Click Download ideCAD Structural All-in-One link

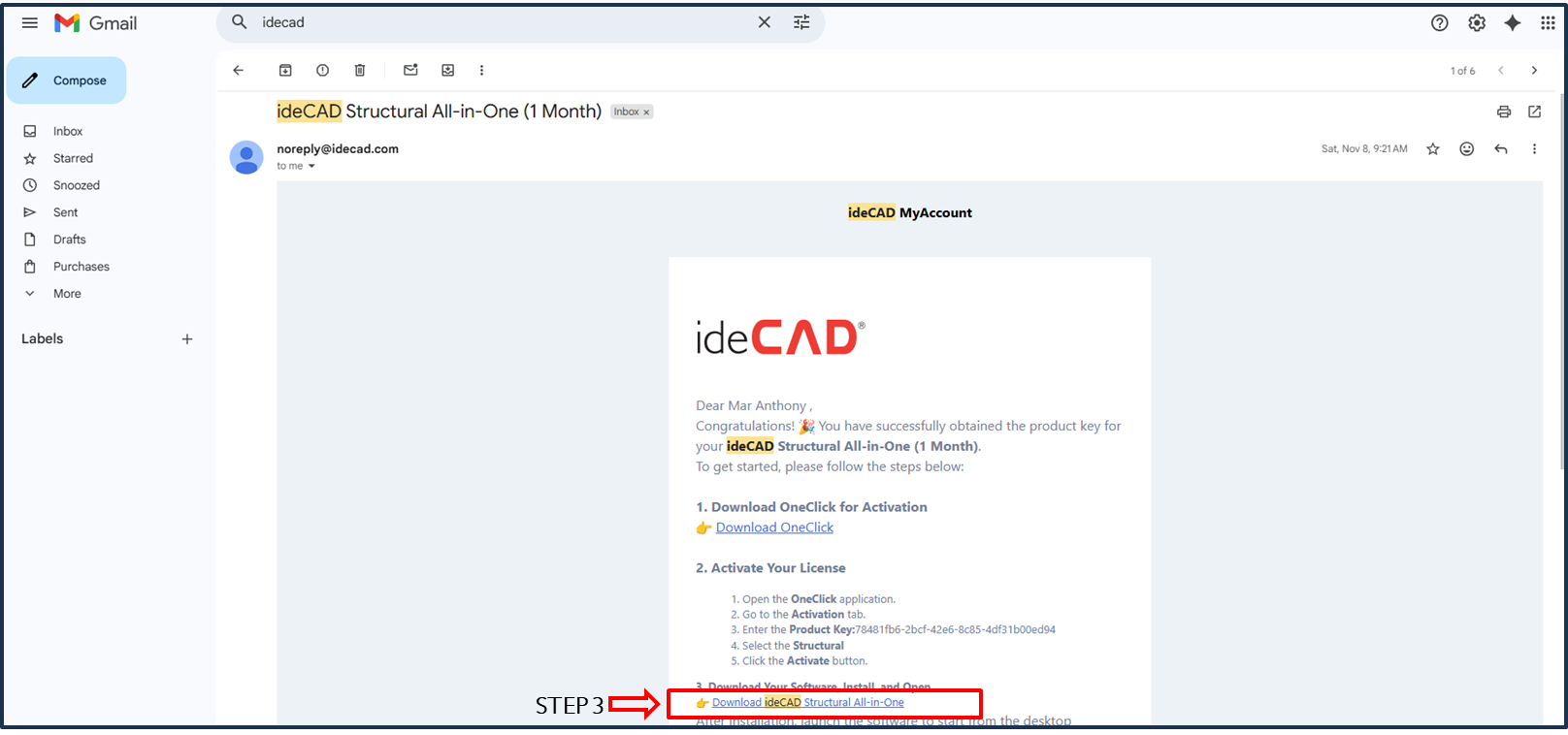tap(807, 703)
